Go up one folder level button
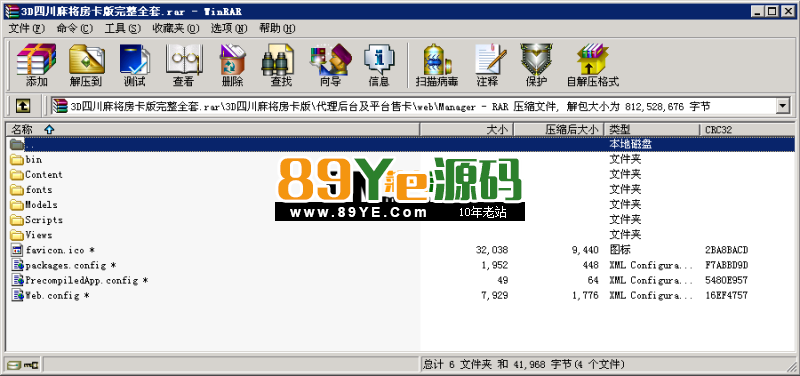 pos(23,106)
